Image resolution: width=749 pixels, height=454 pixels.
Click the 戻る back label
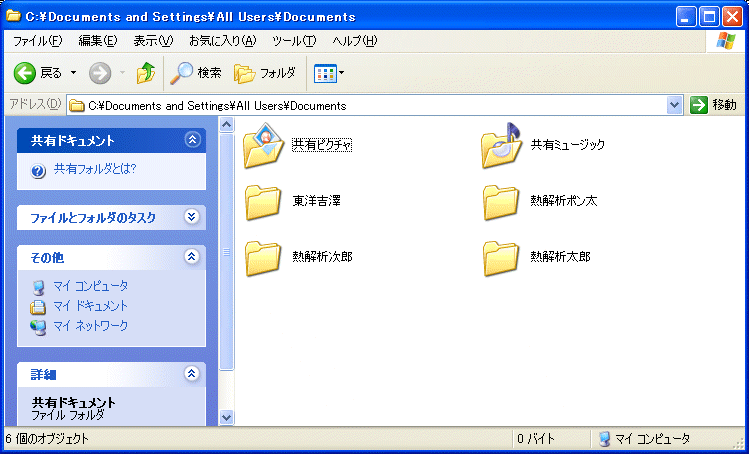coord(51,73)
